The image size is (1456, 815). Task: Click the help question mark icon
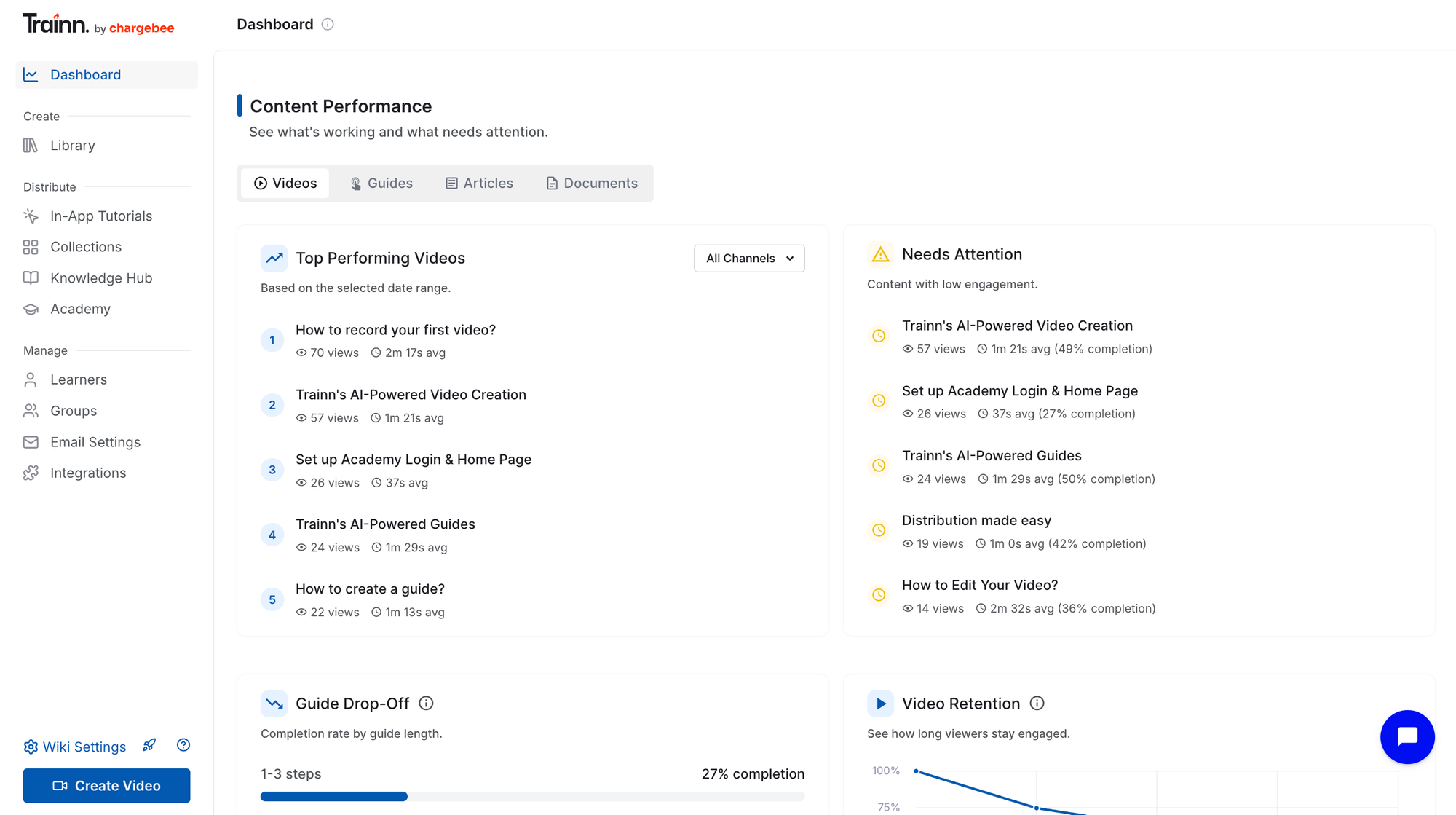click(183, 745)
